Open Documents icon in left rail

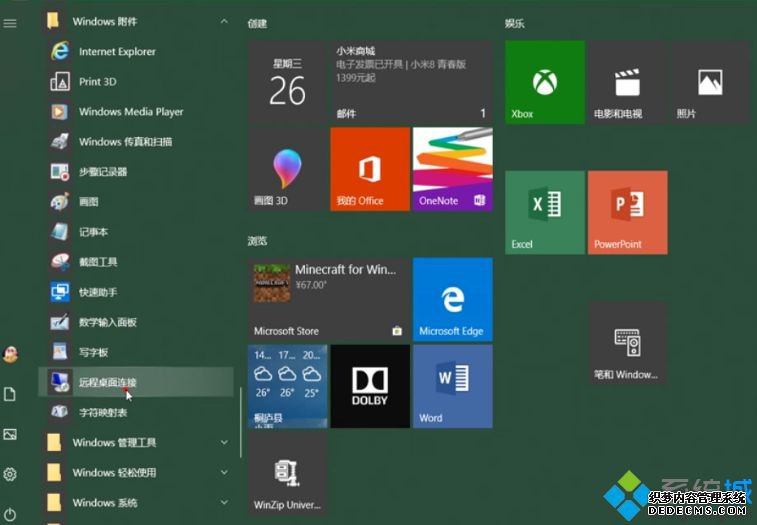point(10,394)
